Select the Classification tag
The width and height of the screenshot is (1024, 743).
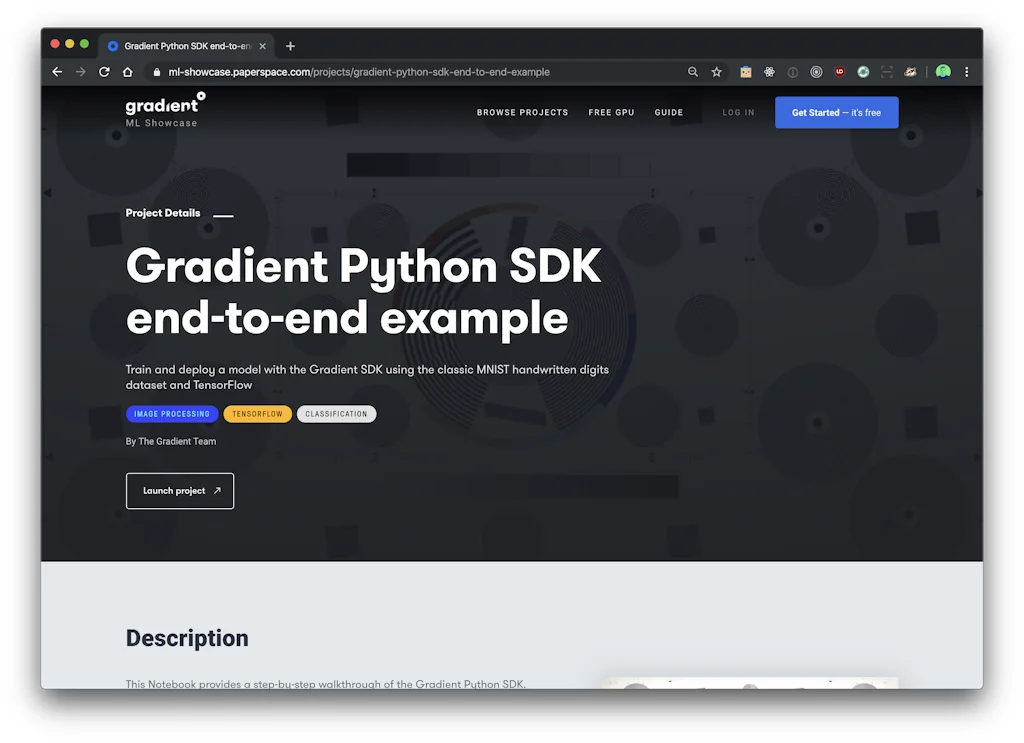336,414
